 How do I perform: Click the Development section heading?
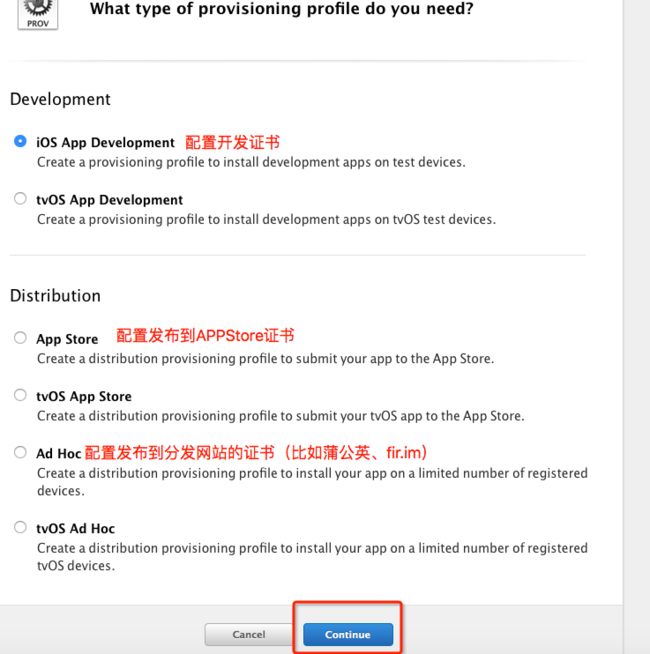coord(60,99)
